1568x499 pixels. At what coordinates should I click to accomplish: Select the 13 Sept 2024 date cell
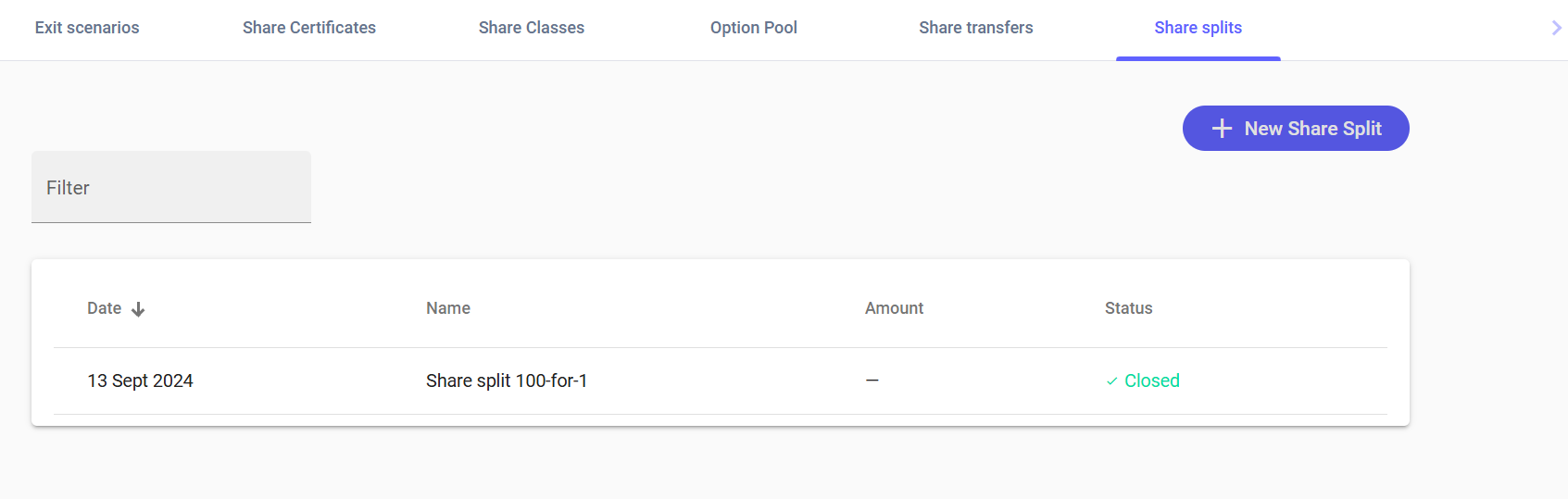140,380
